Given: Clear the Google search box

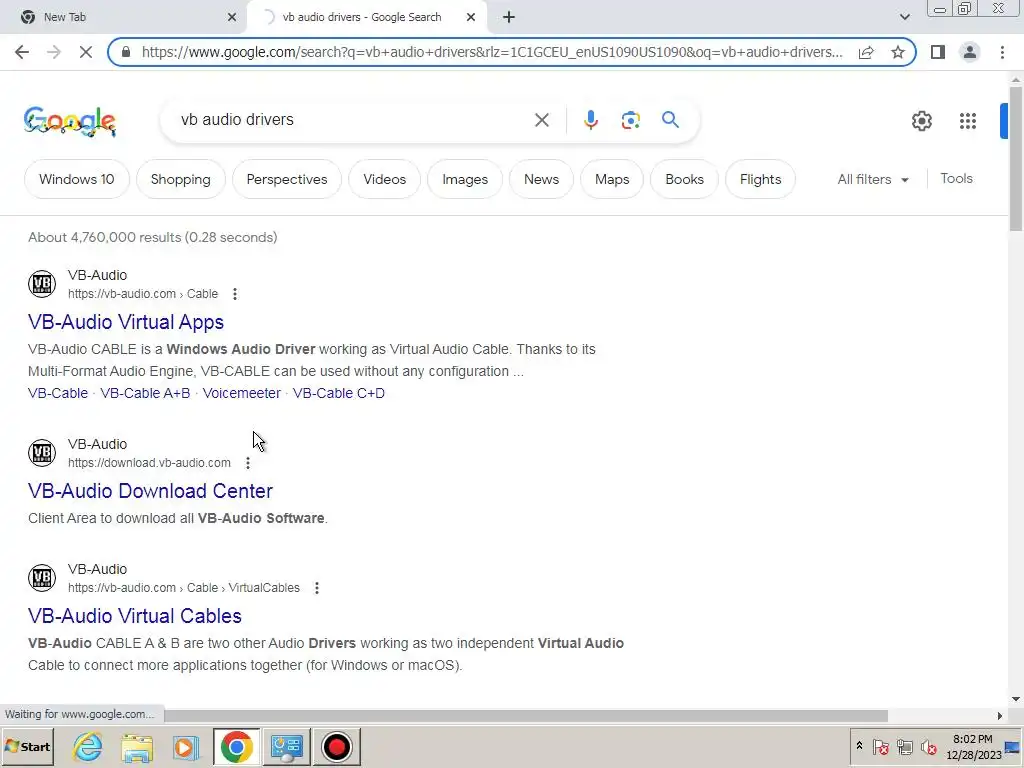Looking at the screenshot, I should [541, 120].
